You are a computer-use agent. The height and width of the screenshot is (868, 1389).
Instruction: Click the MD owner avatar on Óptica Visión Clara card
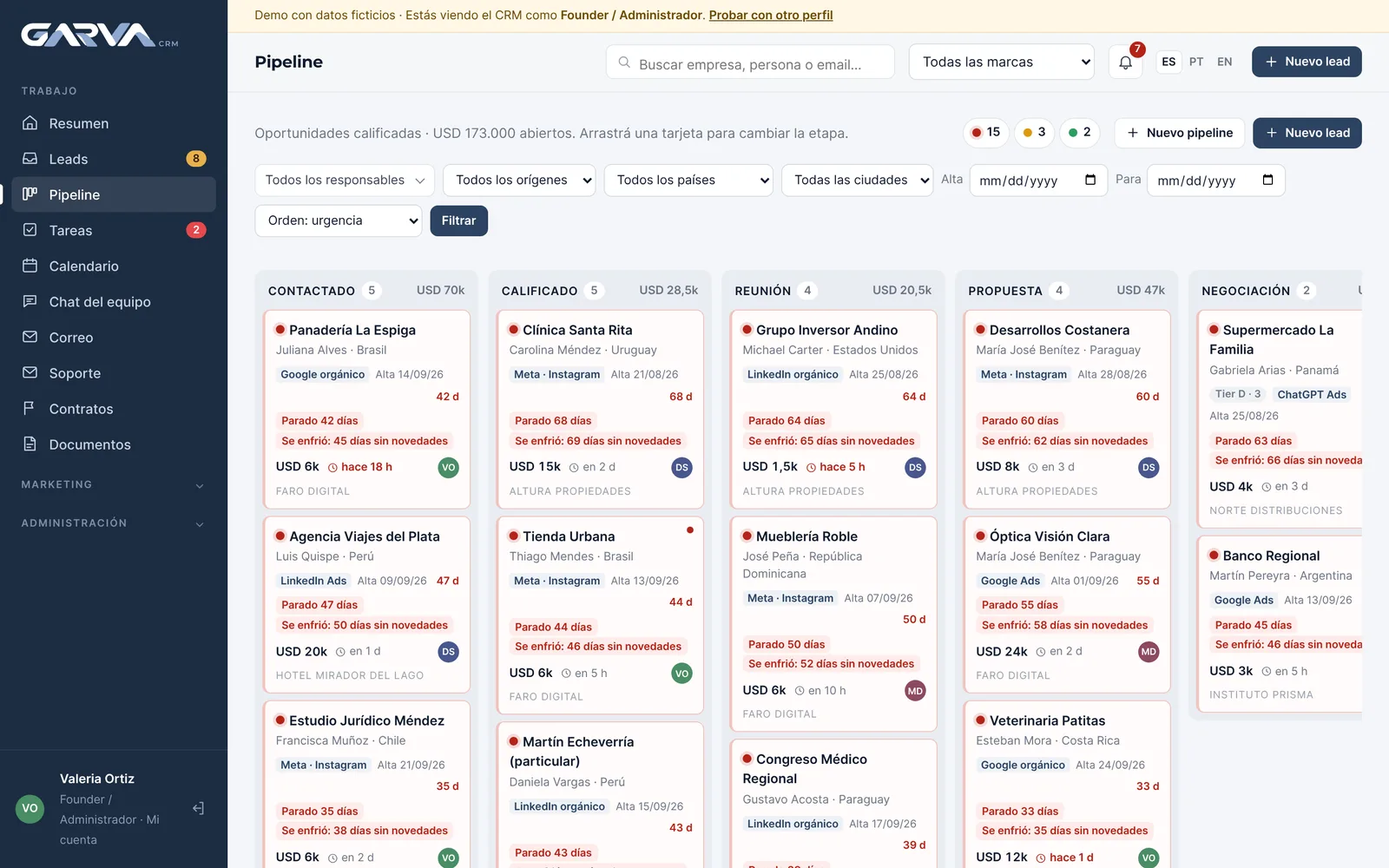1149,652
